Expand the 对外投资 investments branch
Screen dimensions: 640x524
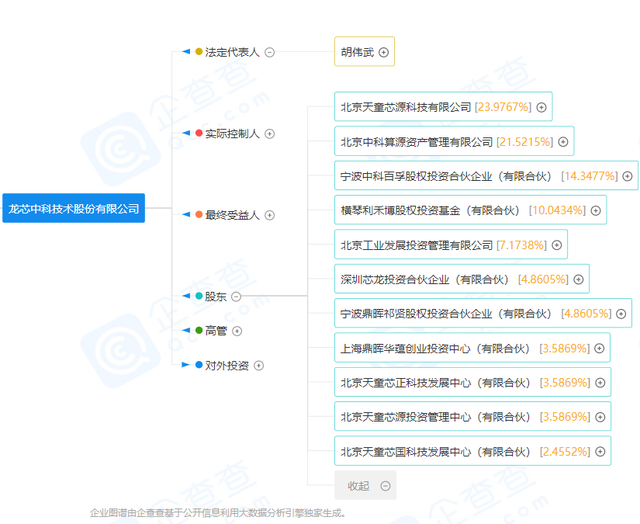(x=258, y=365)
